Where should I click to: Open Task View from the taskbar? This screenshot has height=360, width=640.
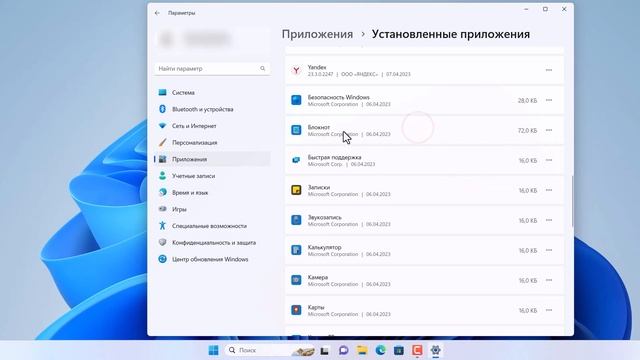click(324, 350)
